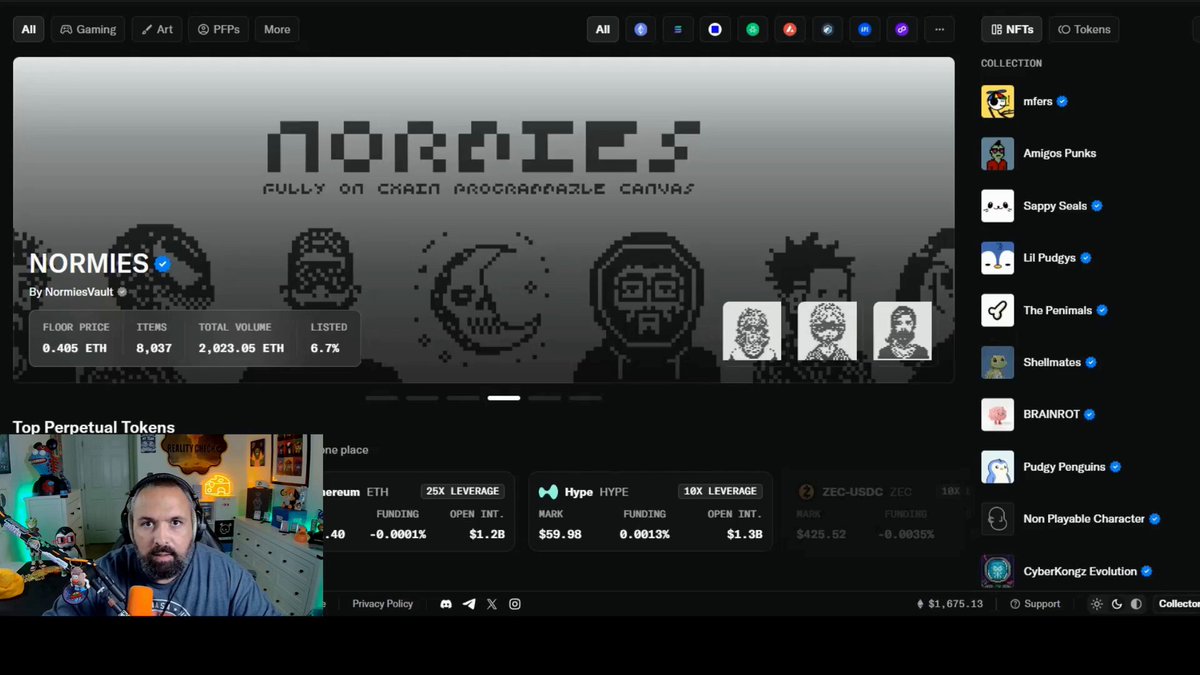This screenshot has height=675, width=1200.
Task: Filter by the Solana chain icon
Action: coord(678,29)
